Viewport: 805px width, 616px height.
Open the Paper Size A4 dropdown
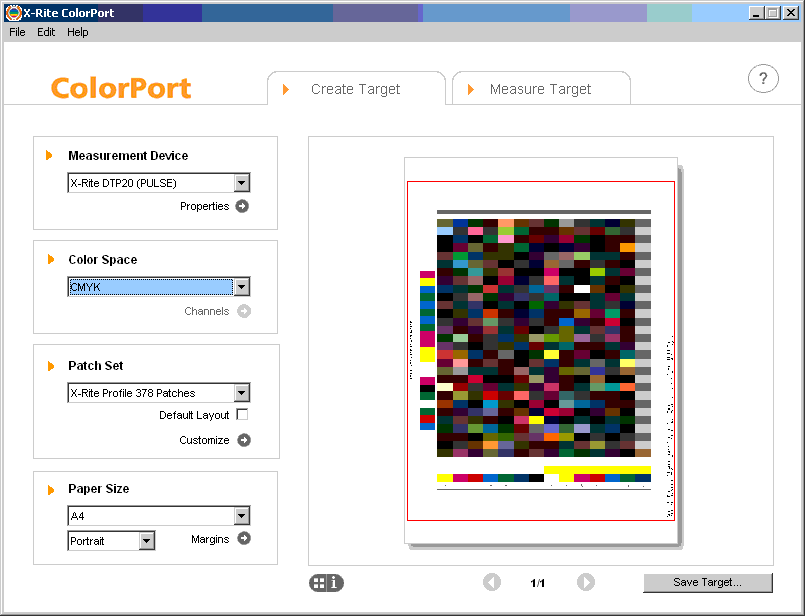[242, 516]
